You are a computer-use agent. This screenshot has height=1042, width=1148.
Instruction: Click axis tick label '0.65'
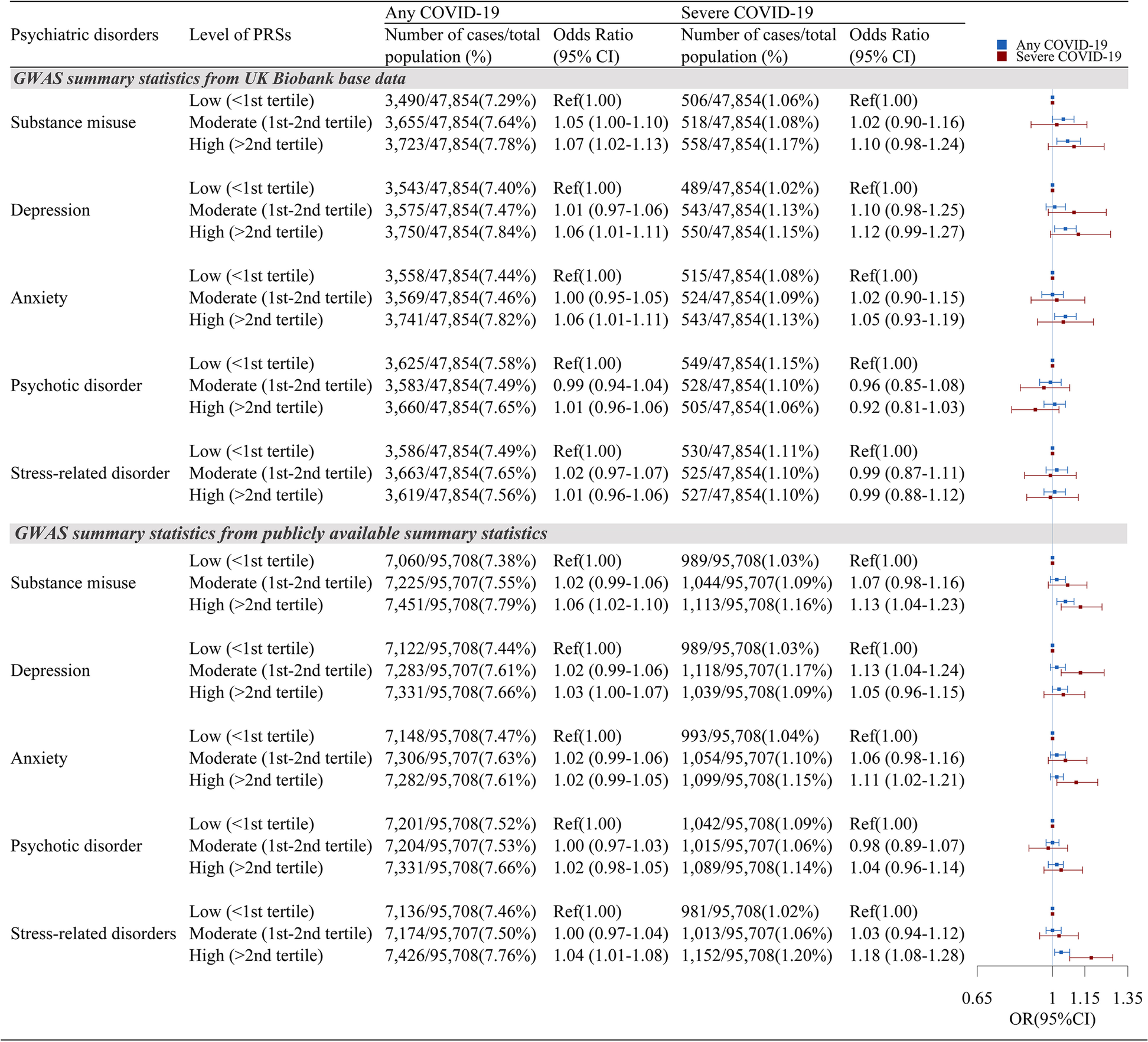tap(977, 998)
